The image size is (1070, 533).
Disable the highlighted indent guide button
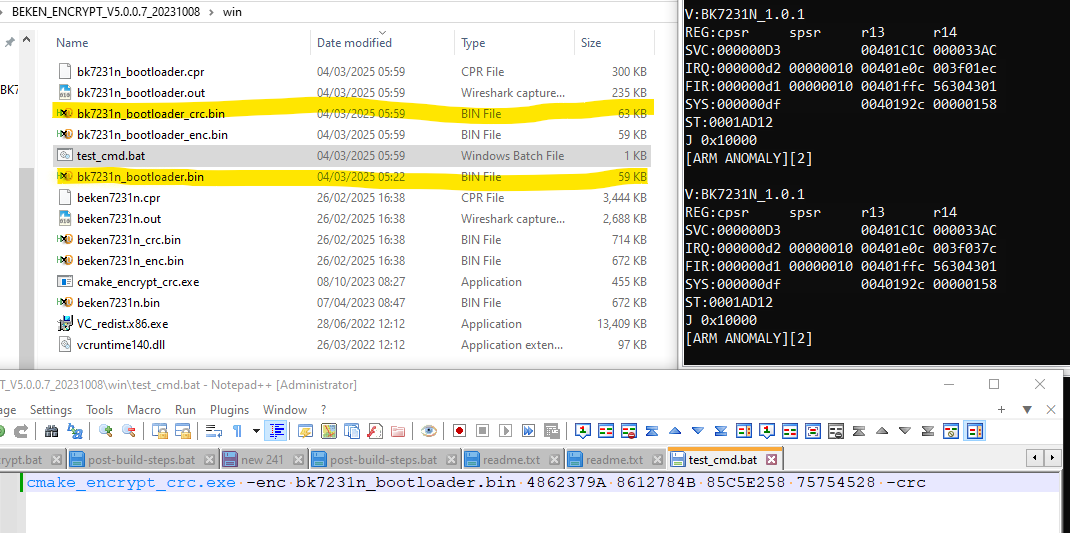tap(277, 431)
